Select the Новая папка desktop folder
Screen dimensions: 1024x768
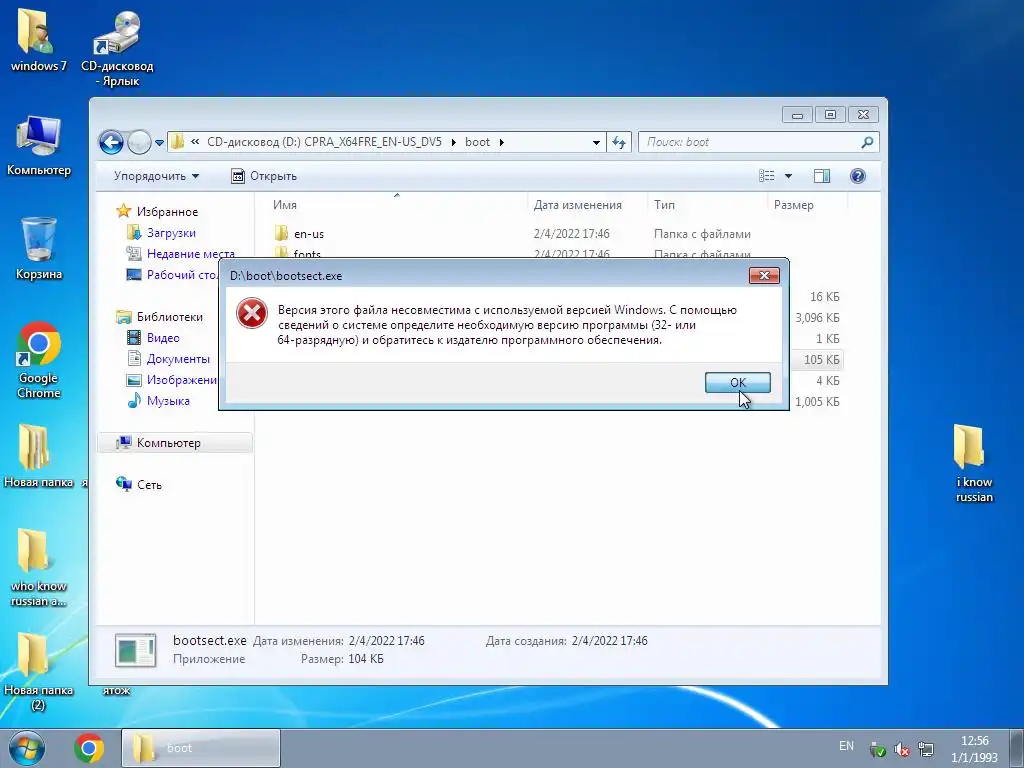[38, 456]
